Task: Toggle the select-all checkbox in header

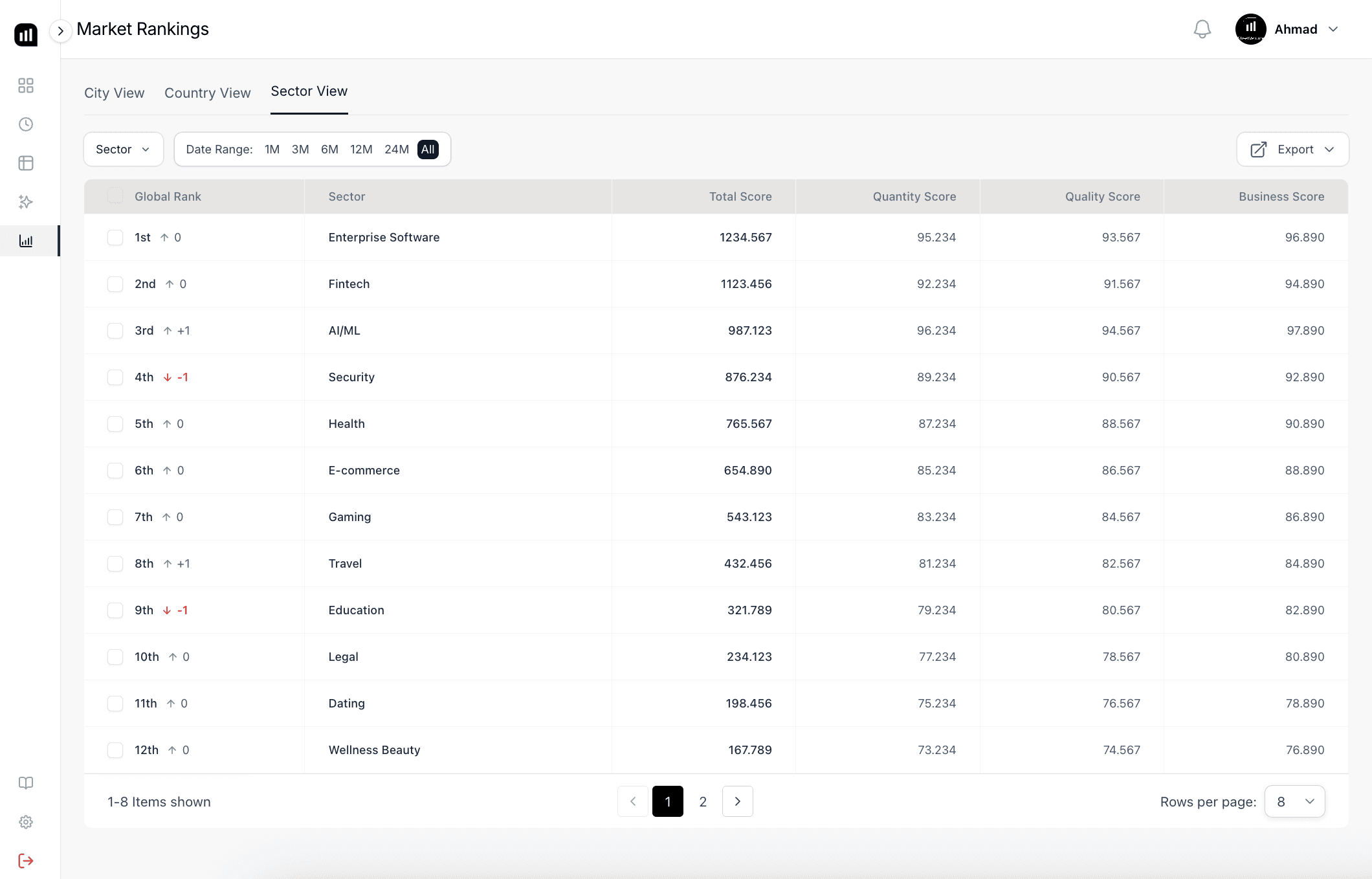Action: coord(115,195)
